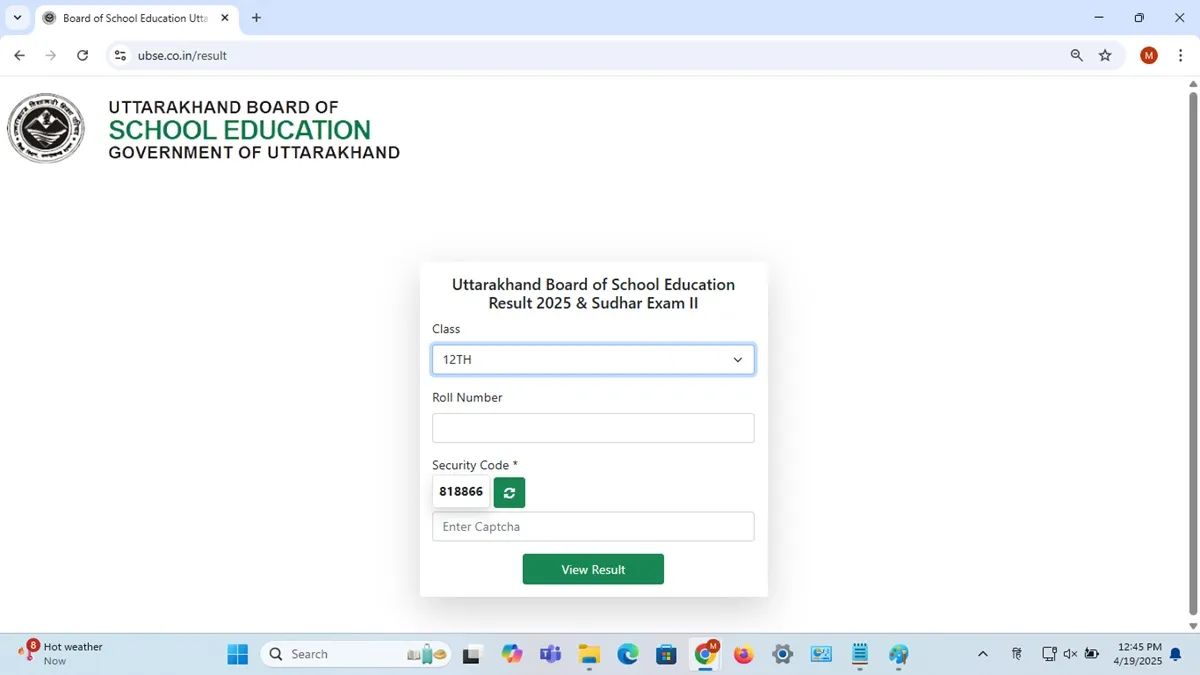The image size is (1200, 675).
Task: Open the Hot weather widget
Action: 62,654
